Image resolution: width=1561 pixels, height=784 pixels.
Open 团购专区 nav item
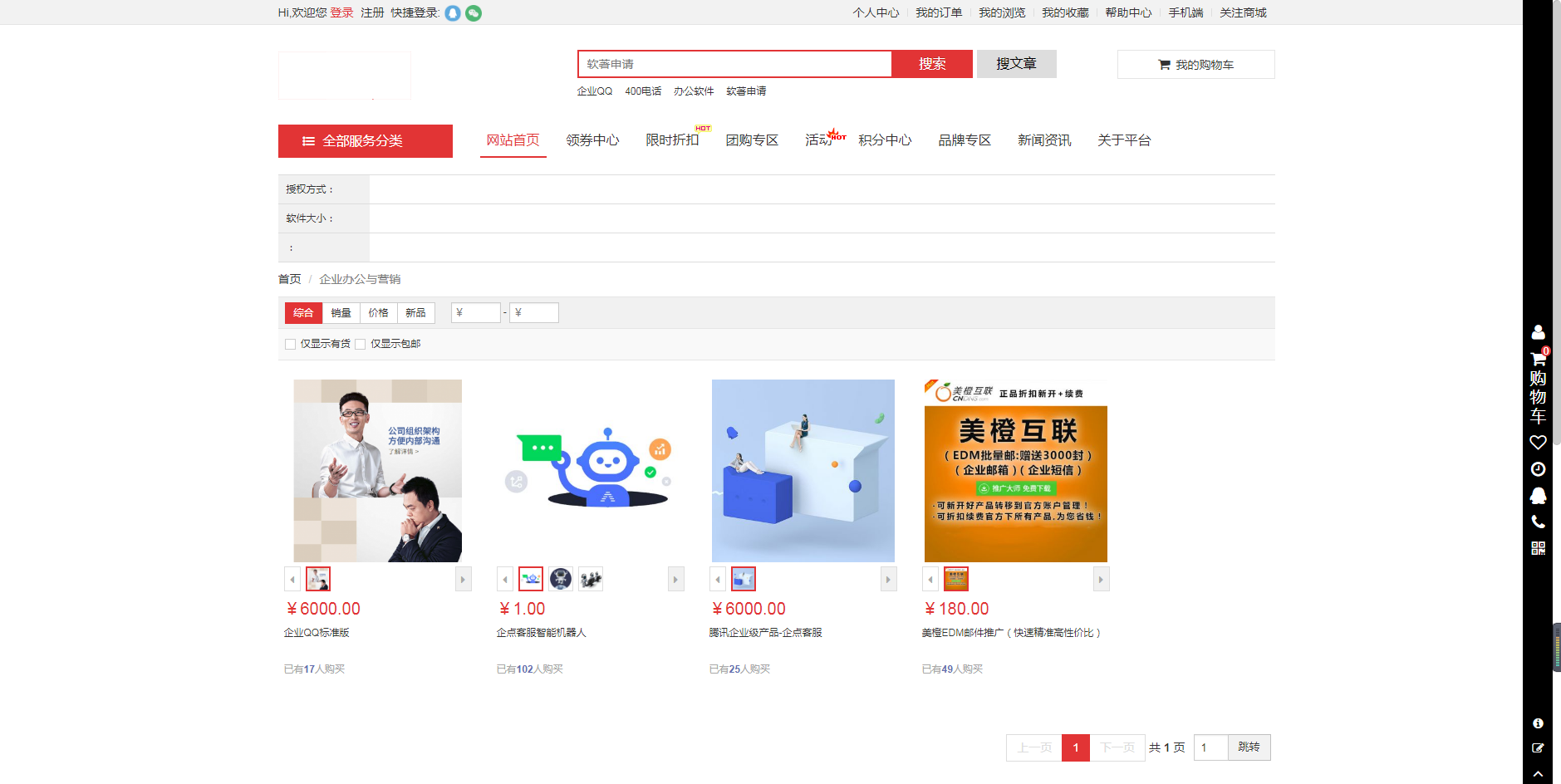pyautogui.click(x=752, y=140)
